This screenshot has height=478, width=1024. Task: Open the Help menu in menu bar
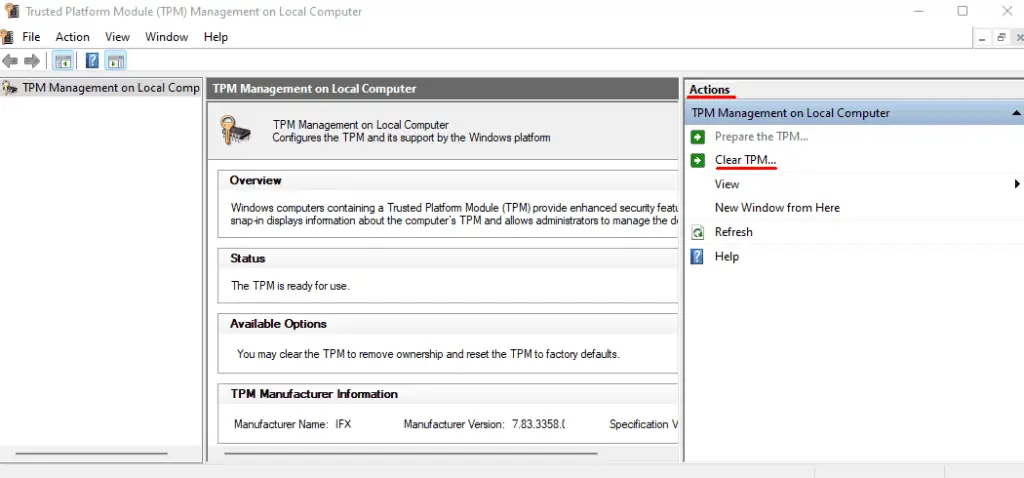click(216, 37)
